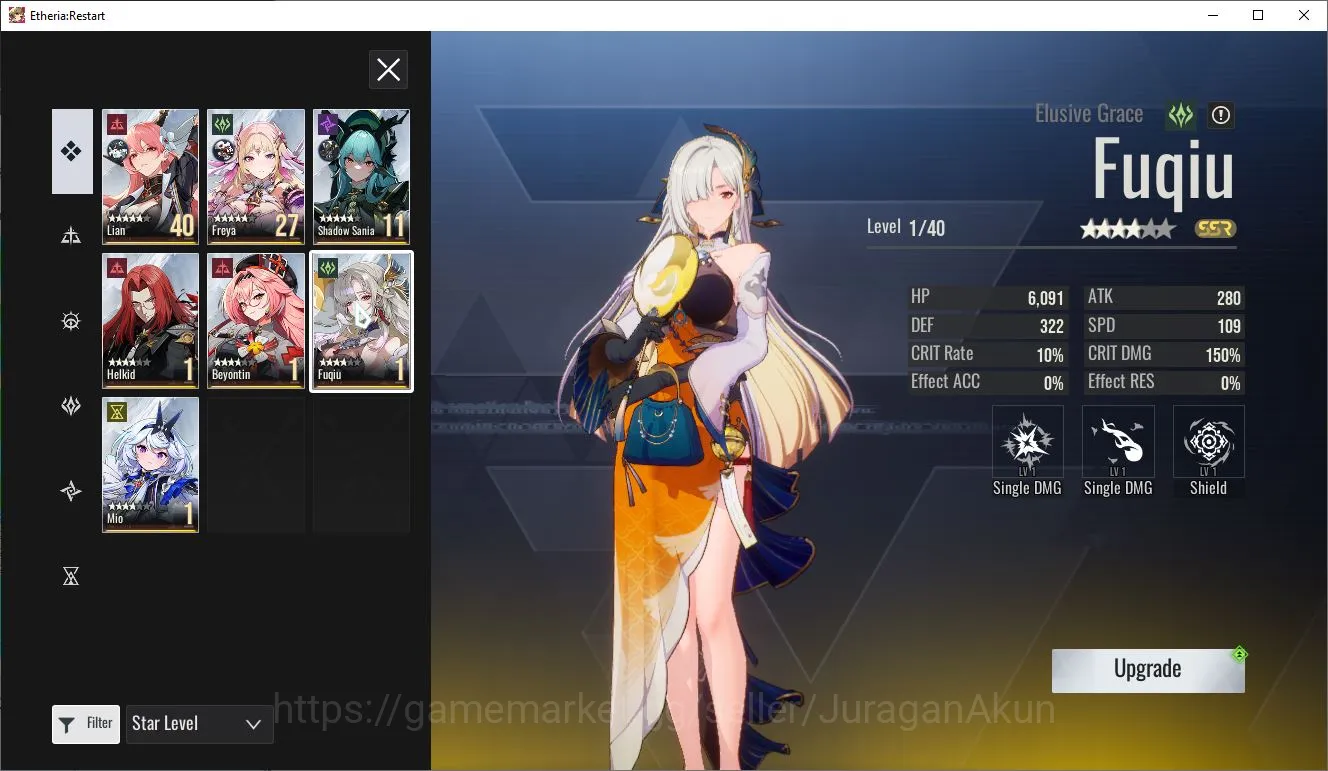Screen dimensions: 1328x771
Task: Click the purple faction badge on Shadow Sania card
Action: [x=328, y=124]
